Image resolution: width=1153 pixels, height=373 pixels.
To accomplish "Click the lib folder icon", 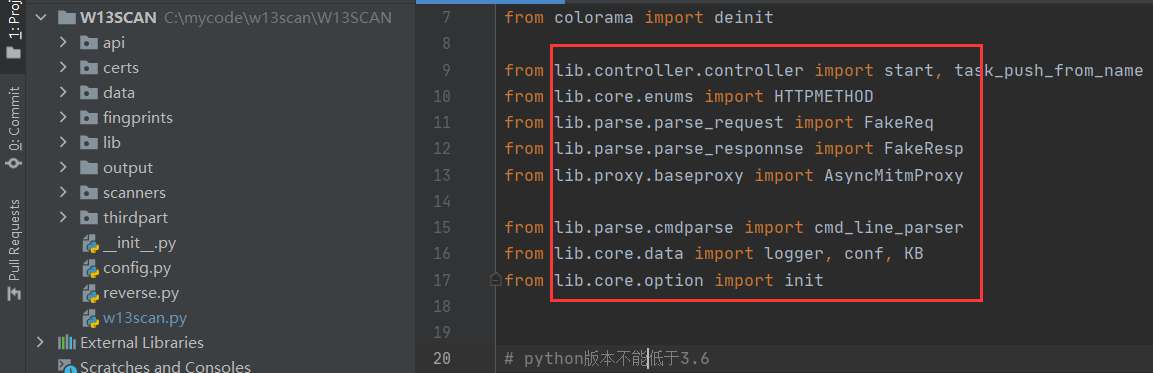I will pyautogui.click(x=89, y=143).
